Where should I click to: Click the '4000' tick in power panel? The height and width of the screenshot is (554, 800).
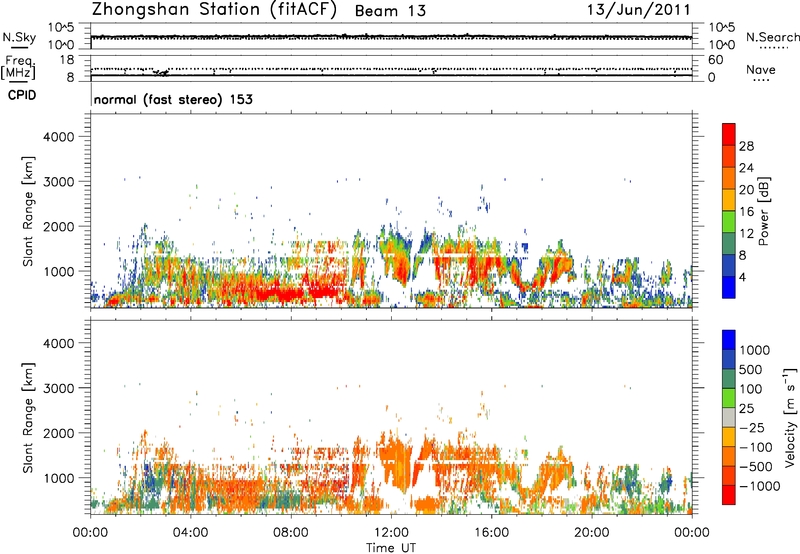(x=59, y=137)
